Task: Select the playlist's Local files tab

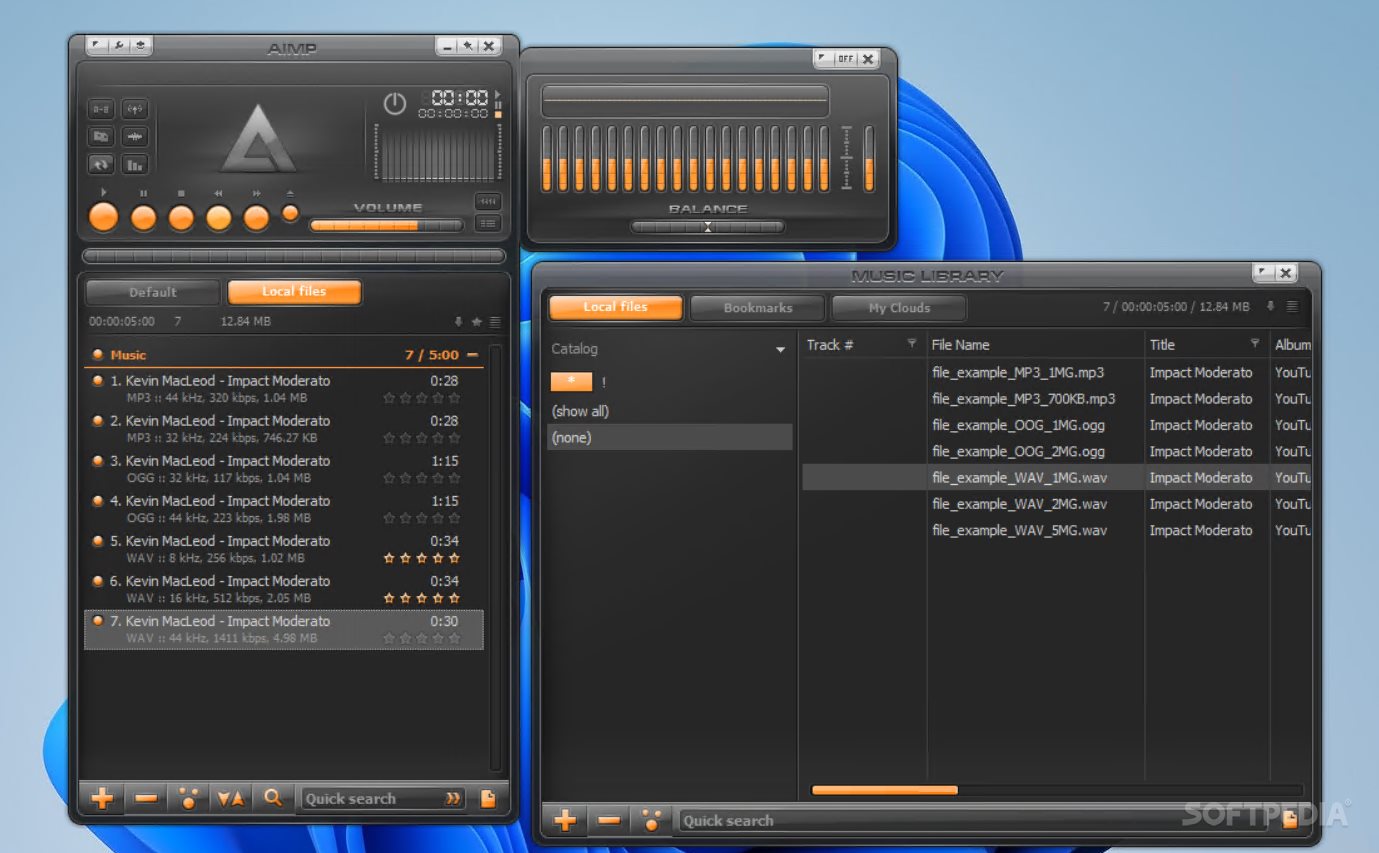Action: pos(294,292)
